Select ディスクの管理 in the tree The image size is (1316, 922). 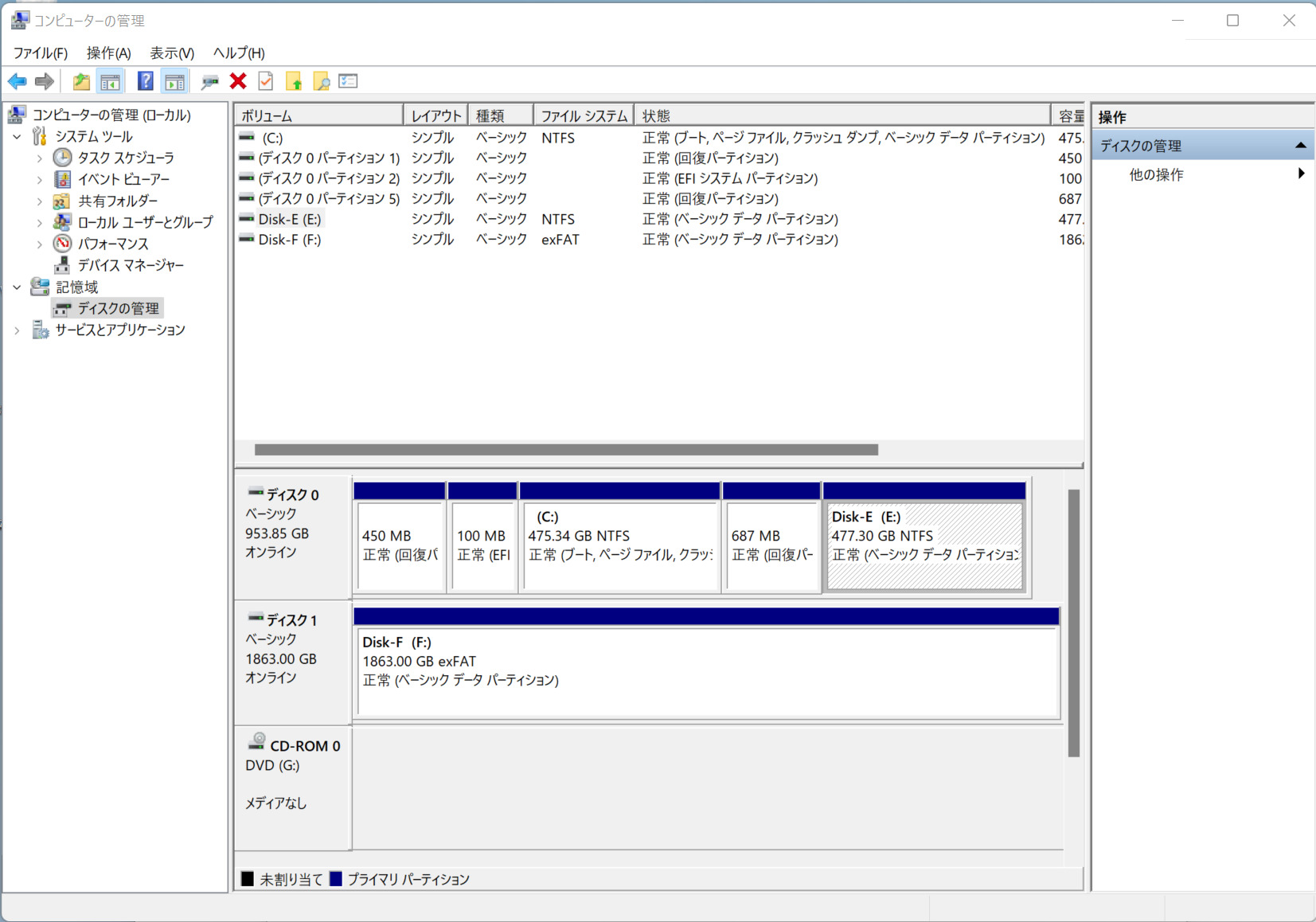119,308
